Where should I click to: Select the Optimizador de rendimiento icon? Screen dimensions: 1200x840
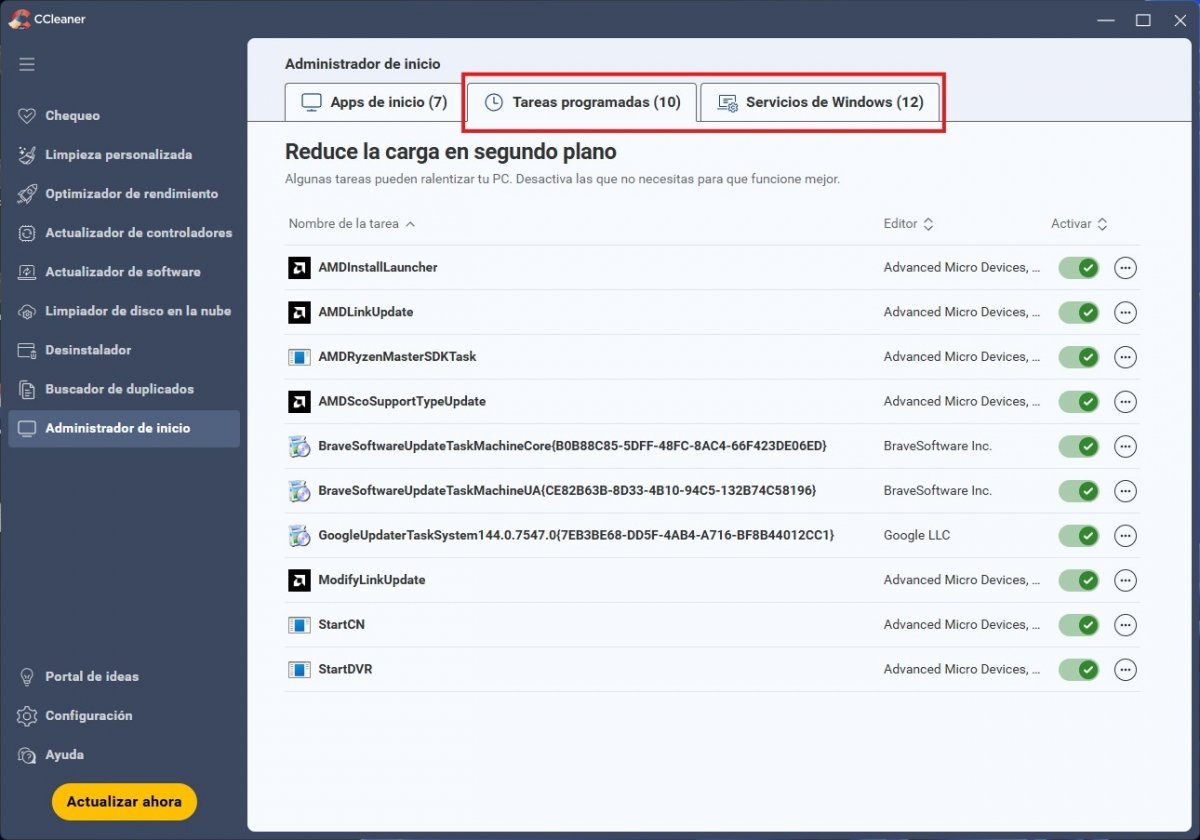coord(27,194)
